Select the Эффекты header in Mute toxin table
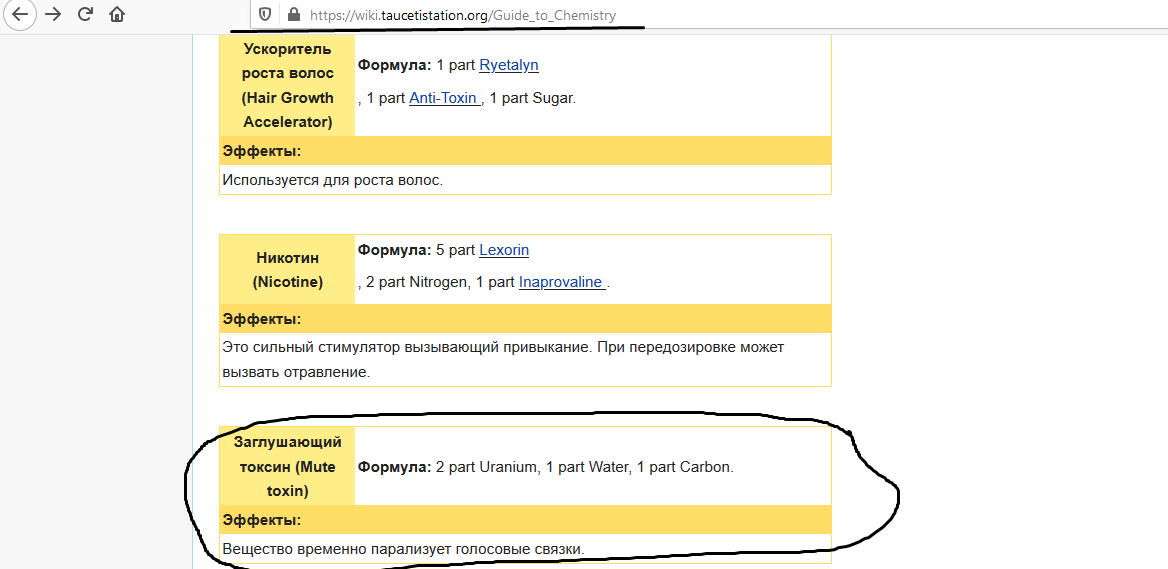 [x=525, y=520]
